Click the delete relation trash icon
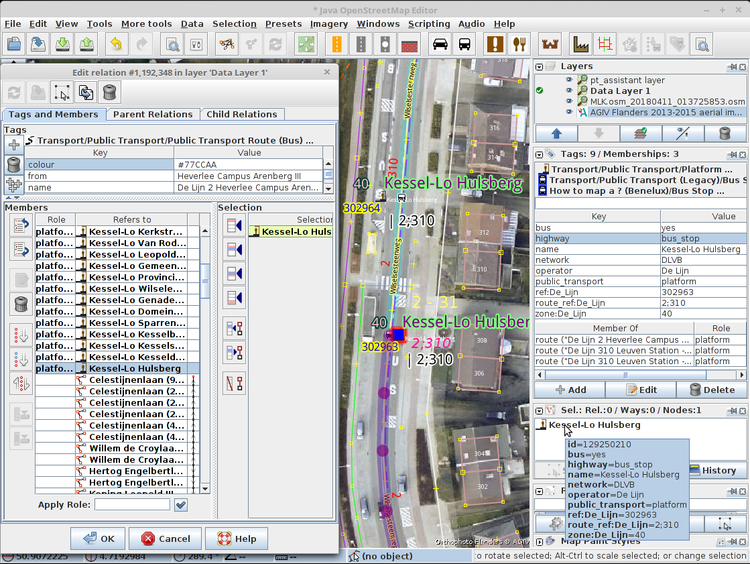Viewport: 750px width, 564px height. click(110, 92)
